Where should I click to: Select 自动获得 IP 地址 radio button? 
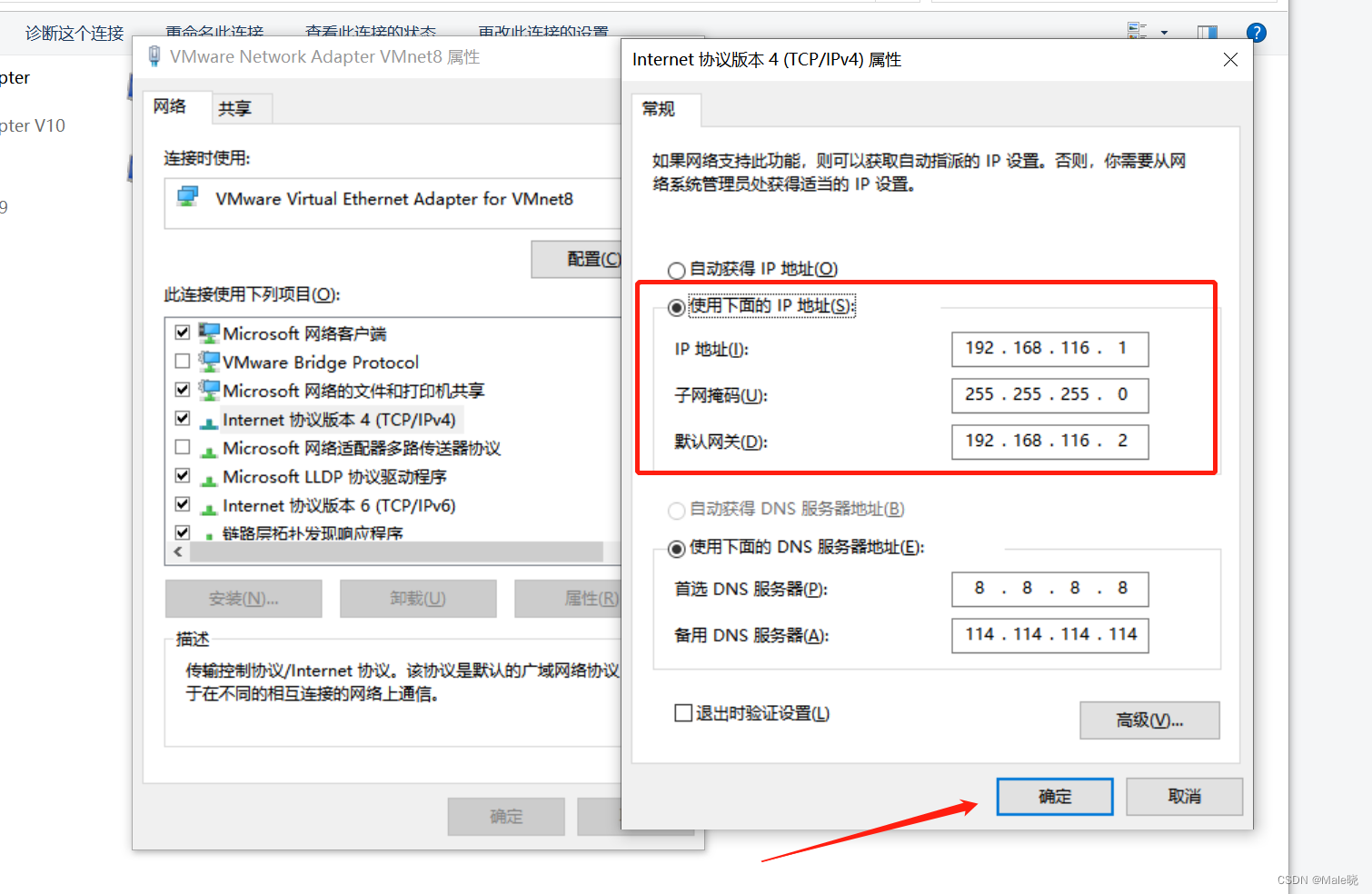tap(676, 270)
